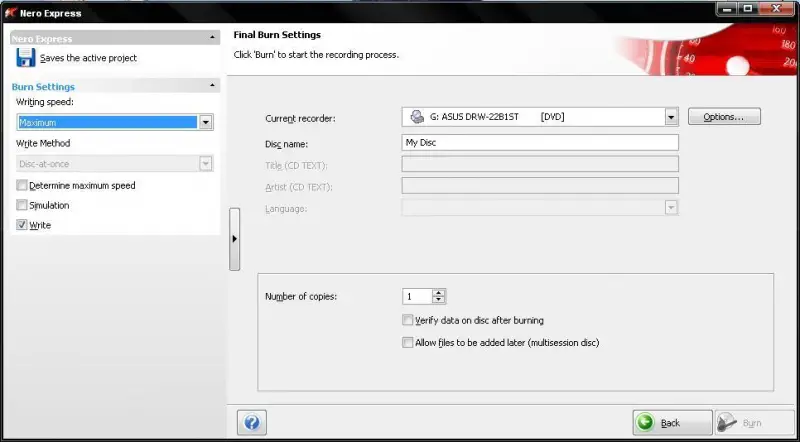
Task: Click the Number of copies value field
Action: coord(417,297)
